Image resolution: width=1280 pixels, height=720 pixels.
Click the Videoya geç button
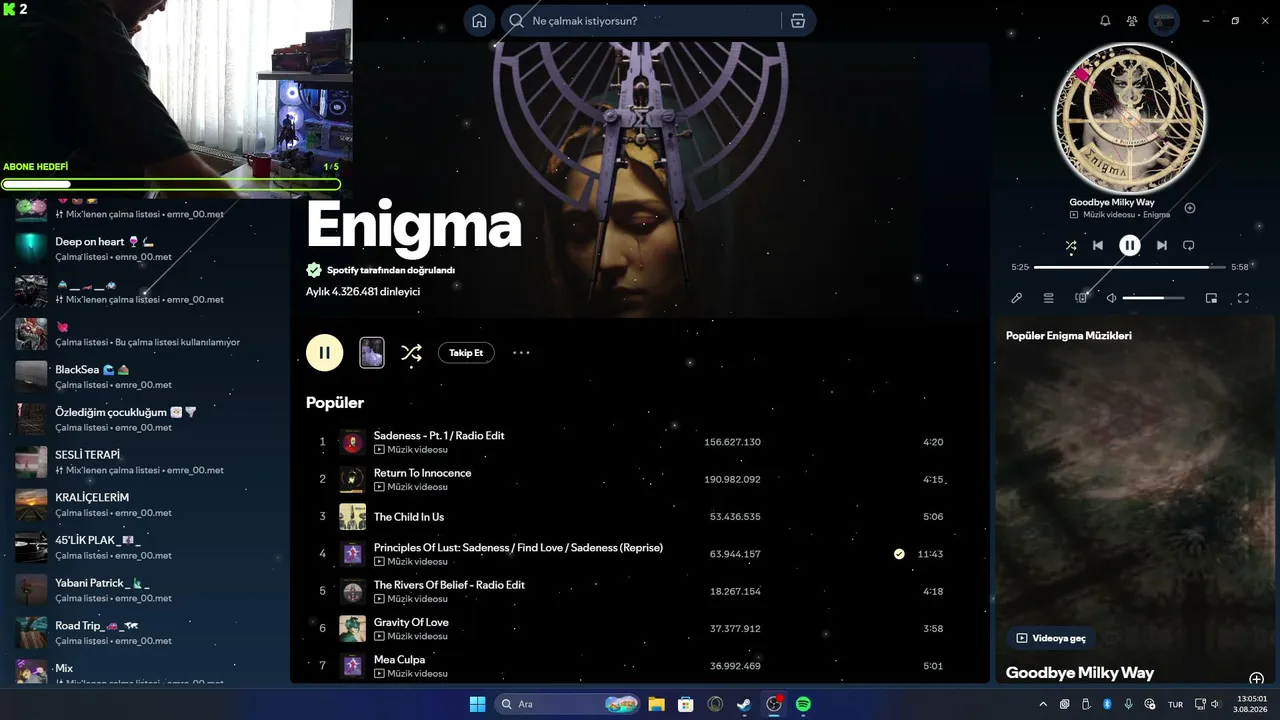pos(1051,638)
